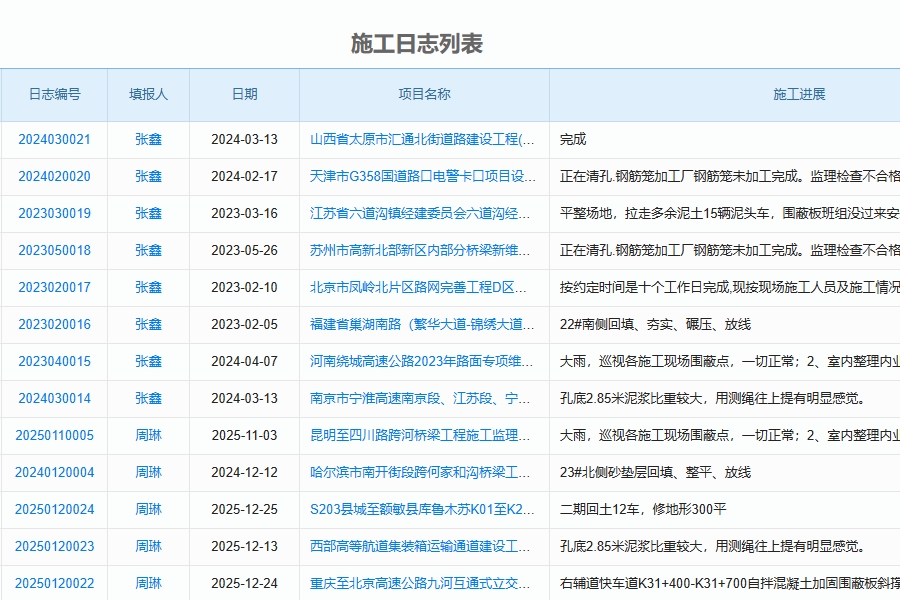Viewport: 900px width, 600px height.
Task: Open log entry 2024030021
Action: pyautogui.click(x=51, y=139)
